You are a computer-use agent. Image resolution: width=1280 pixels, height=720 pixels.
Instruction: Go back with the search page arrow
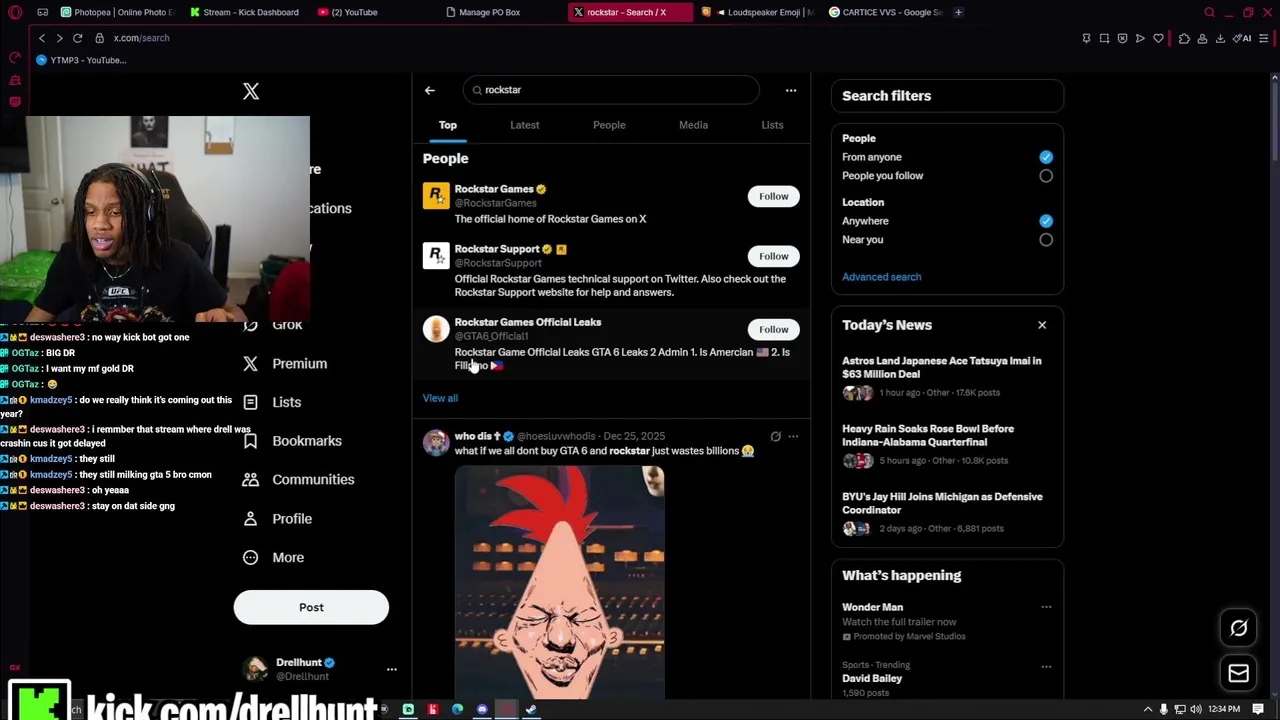coord(430,90)
